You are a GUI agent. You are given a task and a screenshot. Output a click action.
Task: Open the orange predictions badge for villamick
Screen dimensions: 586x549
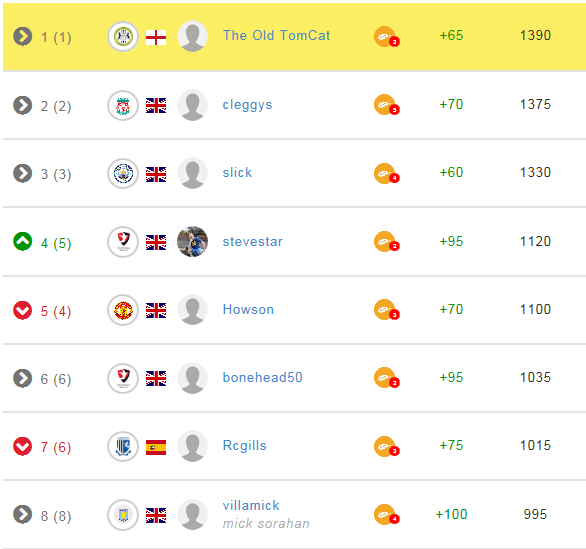pyautogui.click(x=386, y=515)
